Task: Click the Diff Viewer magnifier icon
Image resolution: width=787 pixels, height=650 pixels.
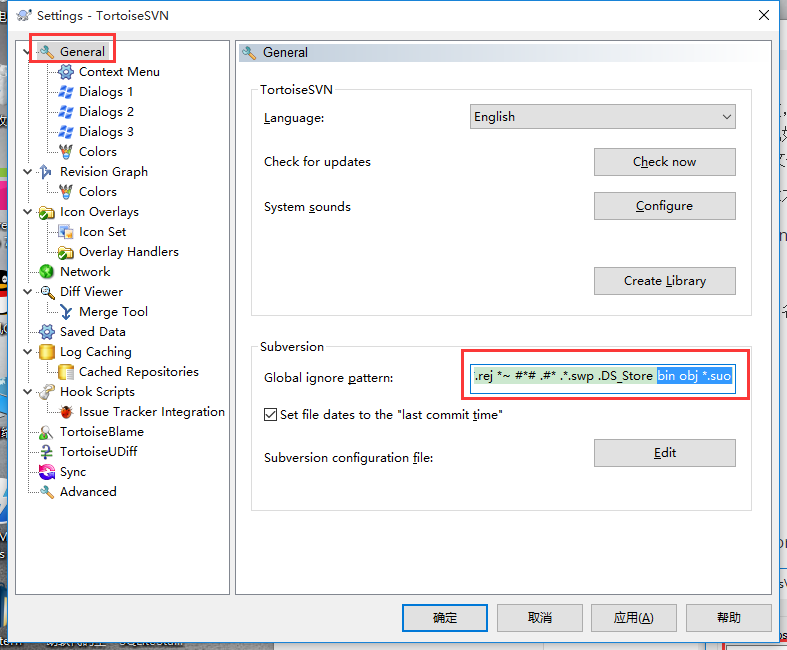Action: click(x=47, y=292)
